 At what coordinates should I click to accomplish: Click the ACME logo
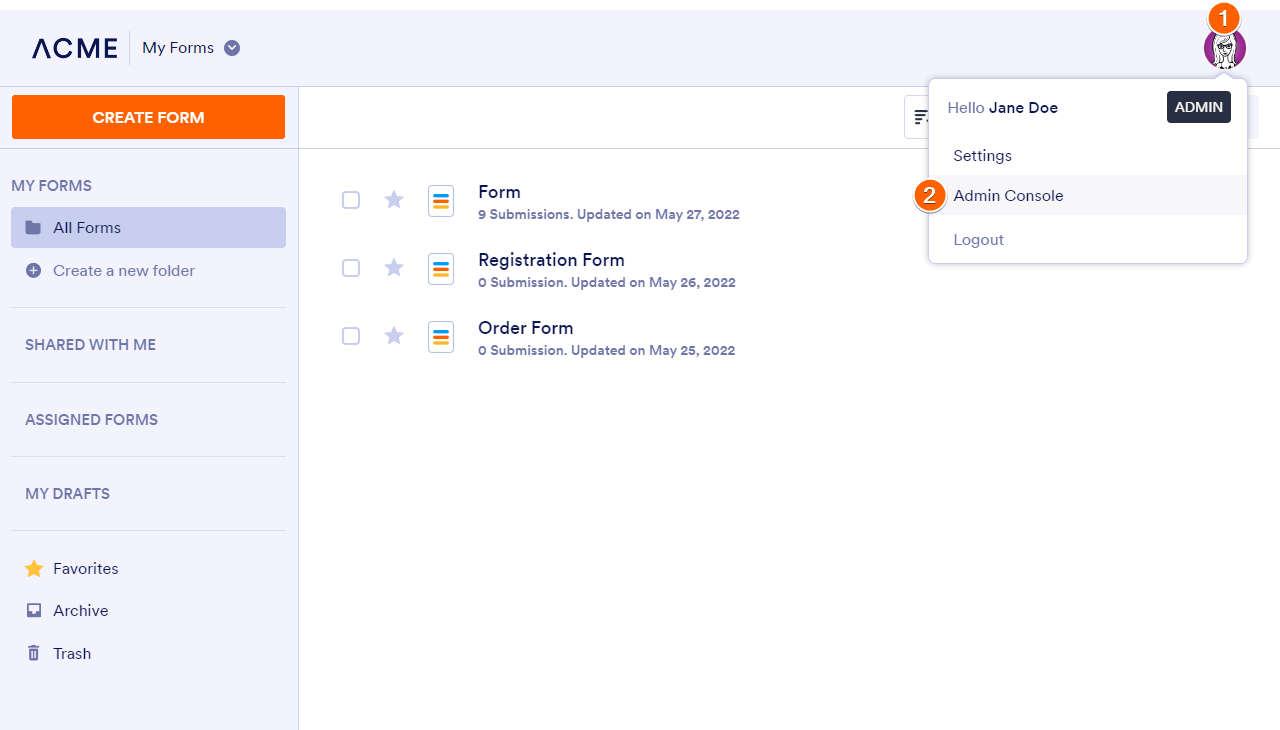click(74, 48)
